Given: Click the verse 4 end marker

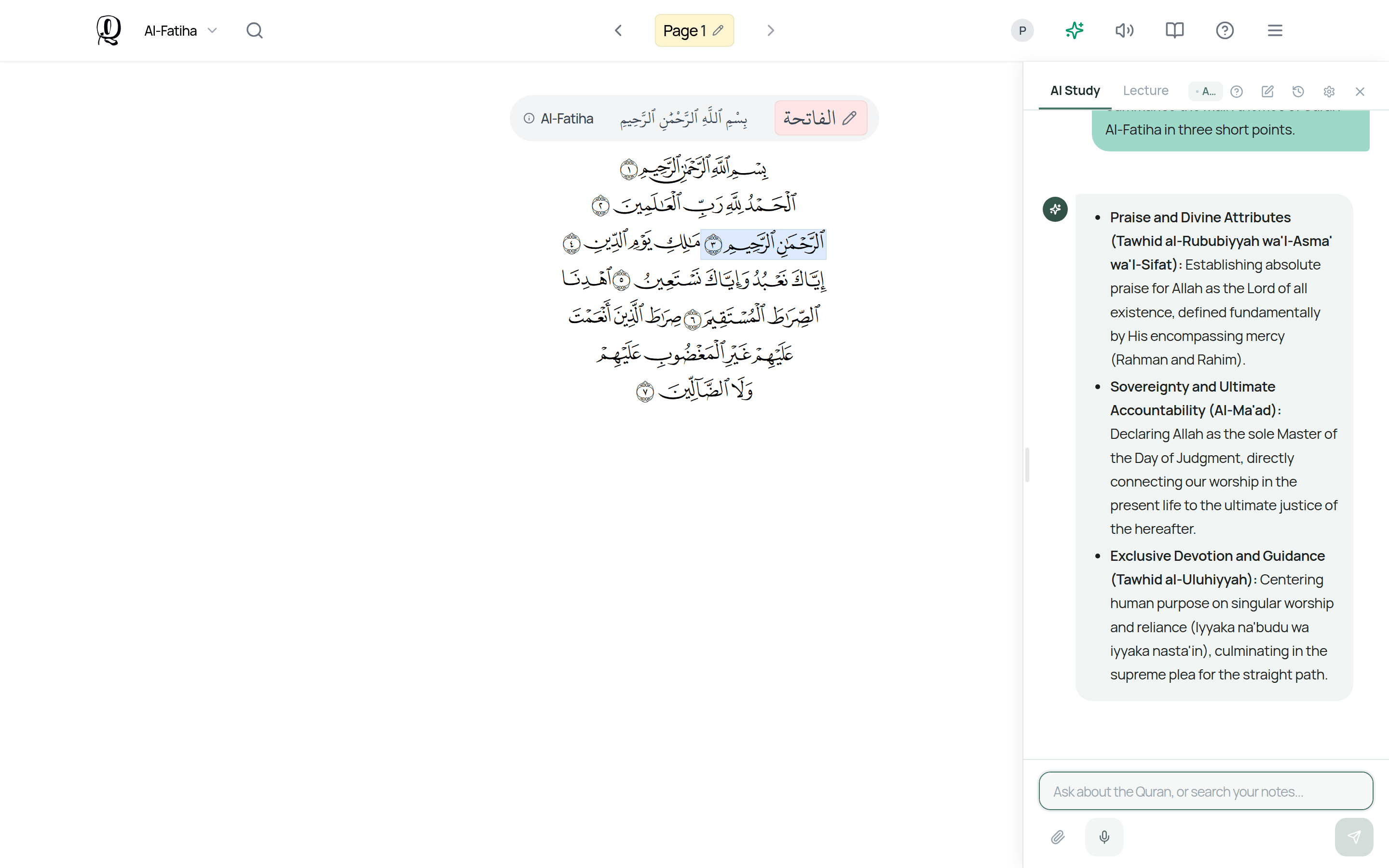Looking at the screenshot, I should coord(572,244).
